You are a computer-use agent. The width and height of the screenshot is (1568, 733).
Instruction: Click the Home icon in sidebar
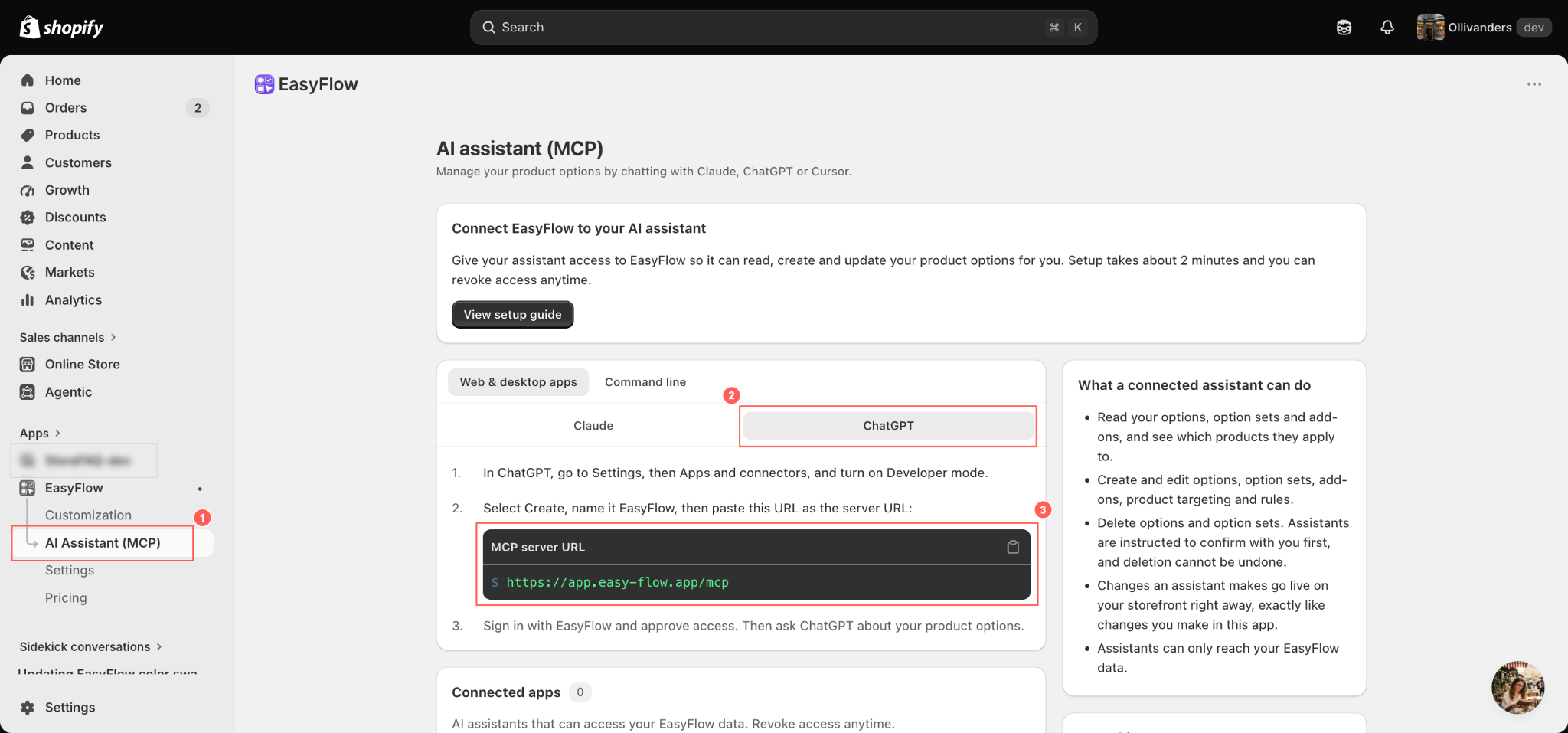[28, 80]
